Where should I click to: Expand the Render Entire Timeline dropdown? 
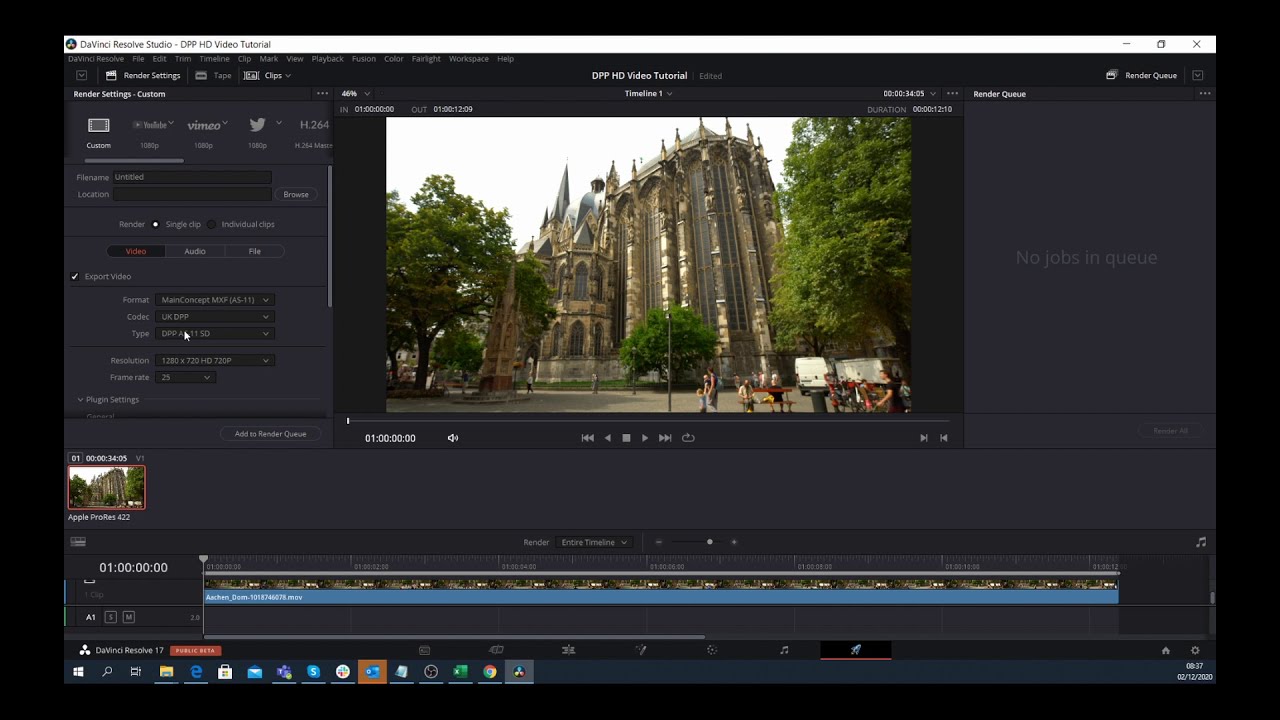click(x=594, y=542)
